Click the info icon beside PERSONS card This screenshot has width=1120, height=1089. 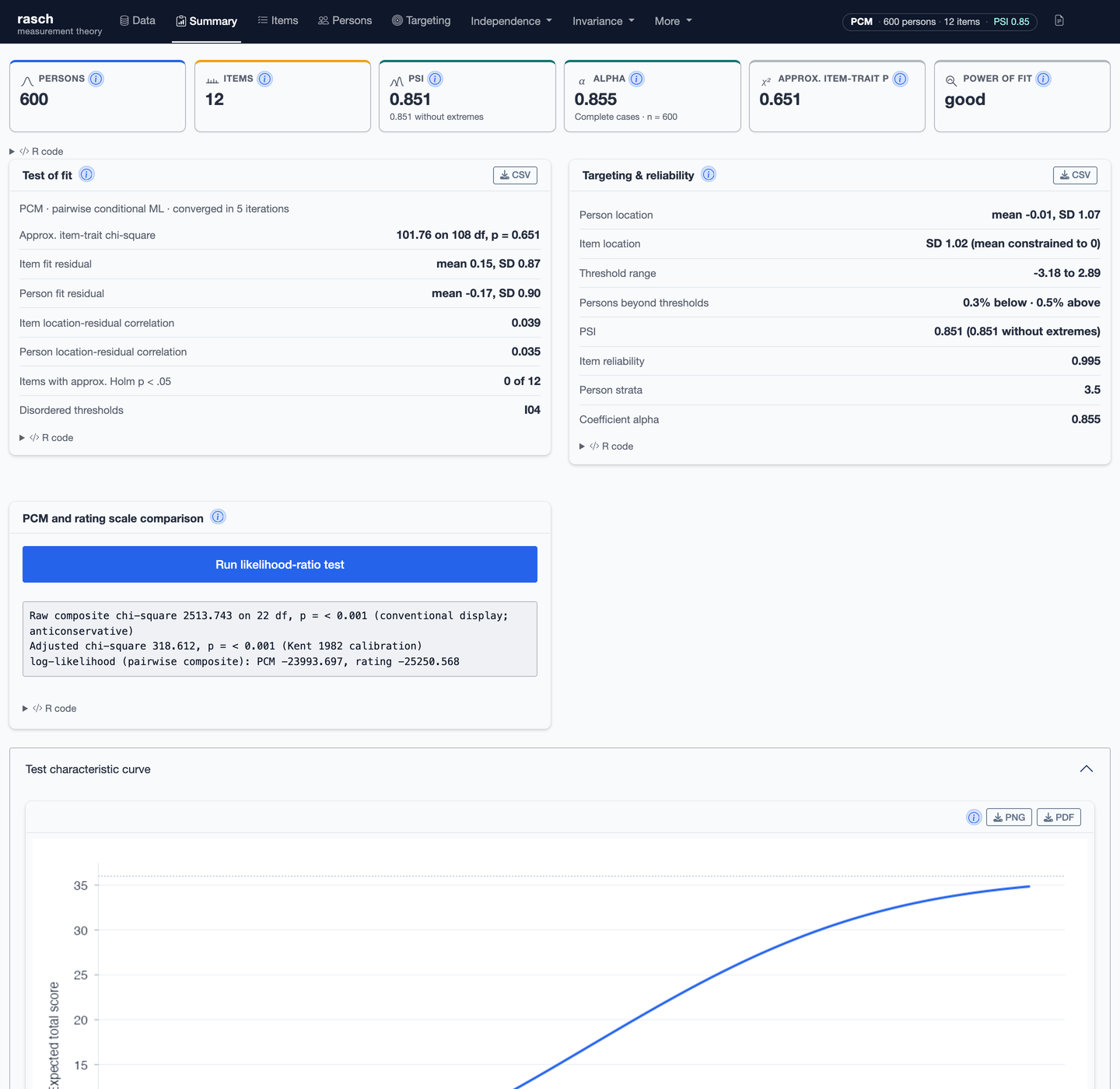[x=96, y=79]
